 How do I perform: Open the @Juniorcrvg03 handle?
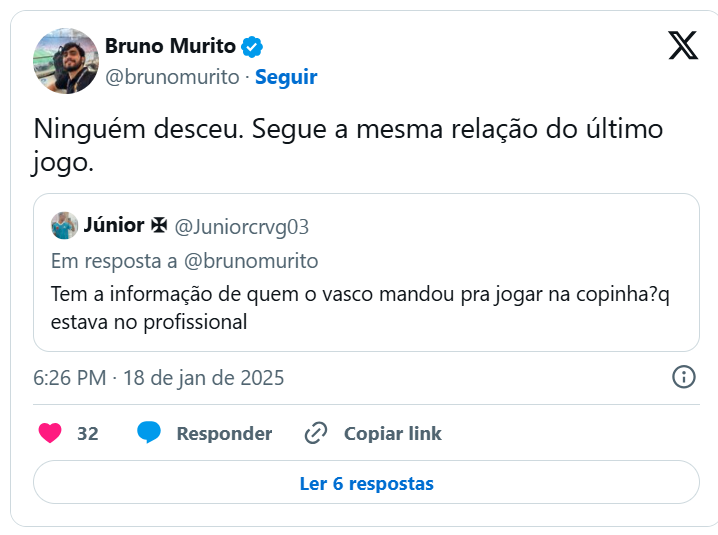click(242, 227)
